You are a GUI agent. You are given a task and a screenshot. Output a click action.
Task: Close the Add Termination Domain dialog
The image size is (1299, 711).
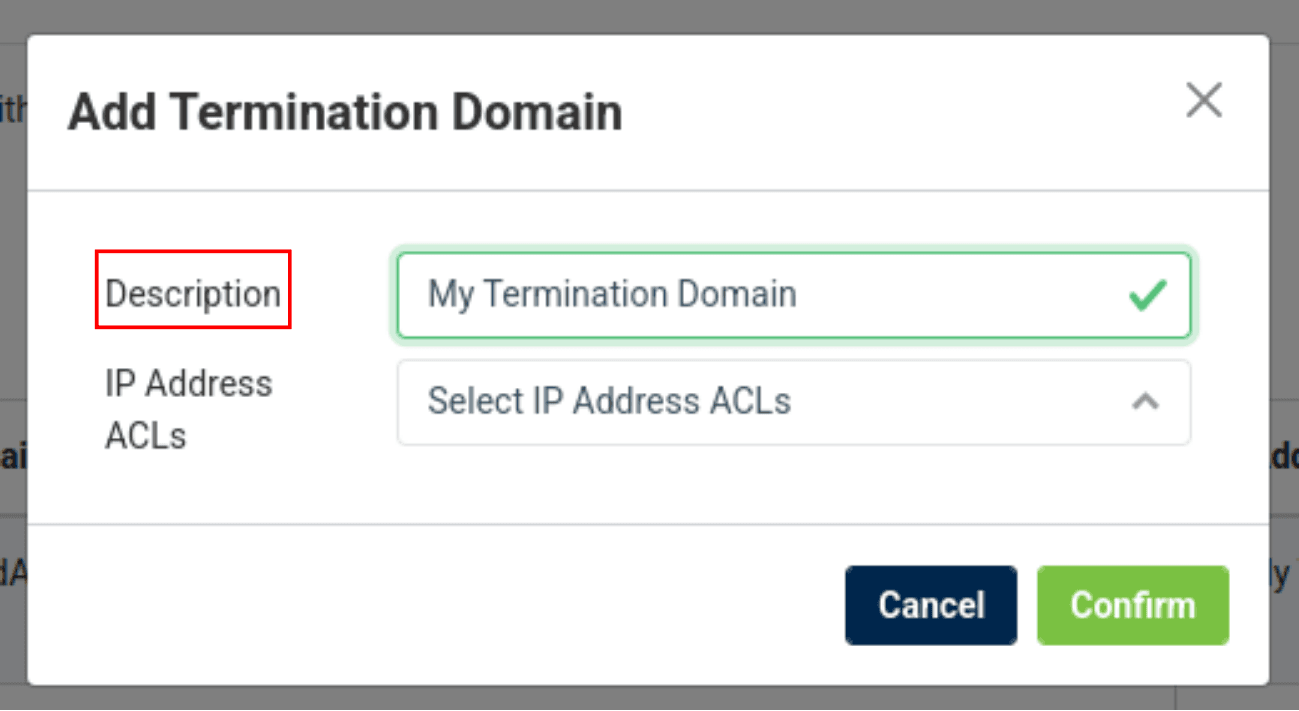point(1203,100)
